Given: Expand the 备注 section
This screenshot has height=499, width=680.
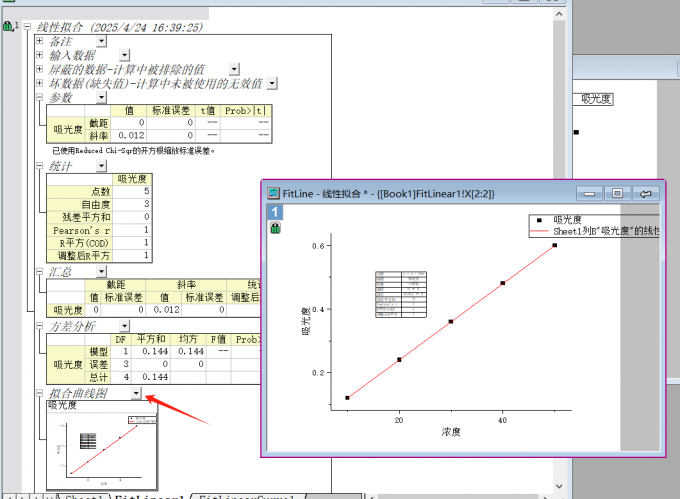Looking at the screenshot, I should (39, 41).
